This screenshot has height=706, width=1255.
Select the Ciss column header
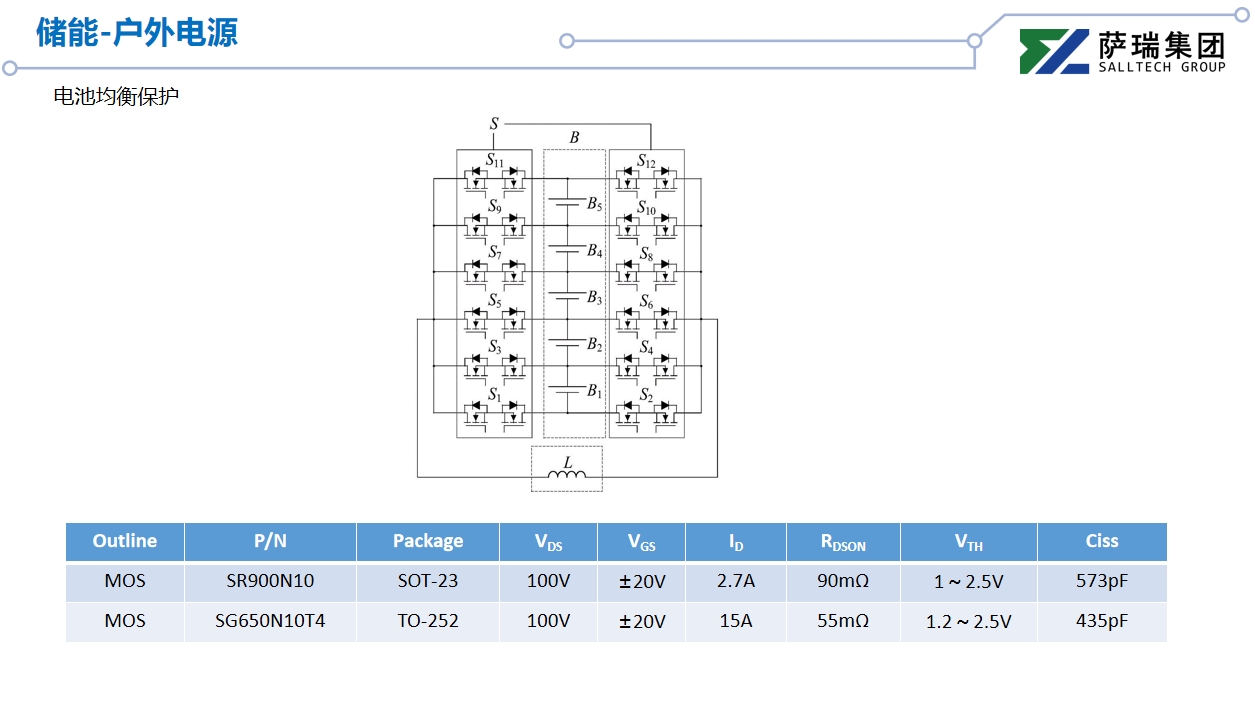1101,541
